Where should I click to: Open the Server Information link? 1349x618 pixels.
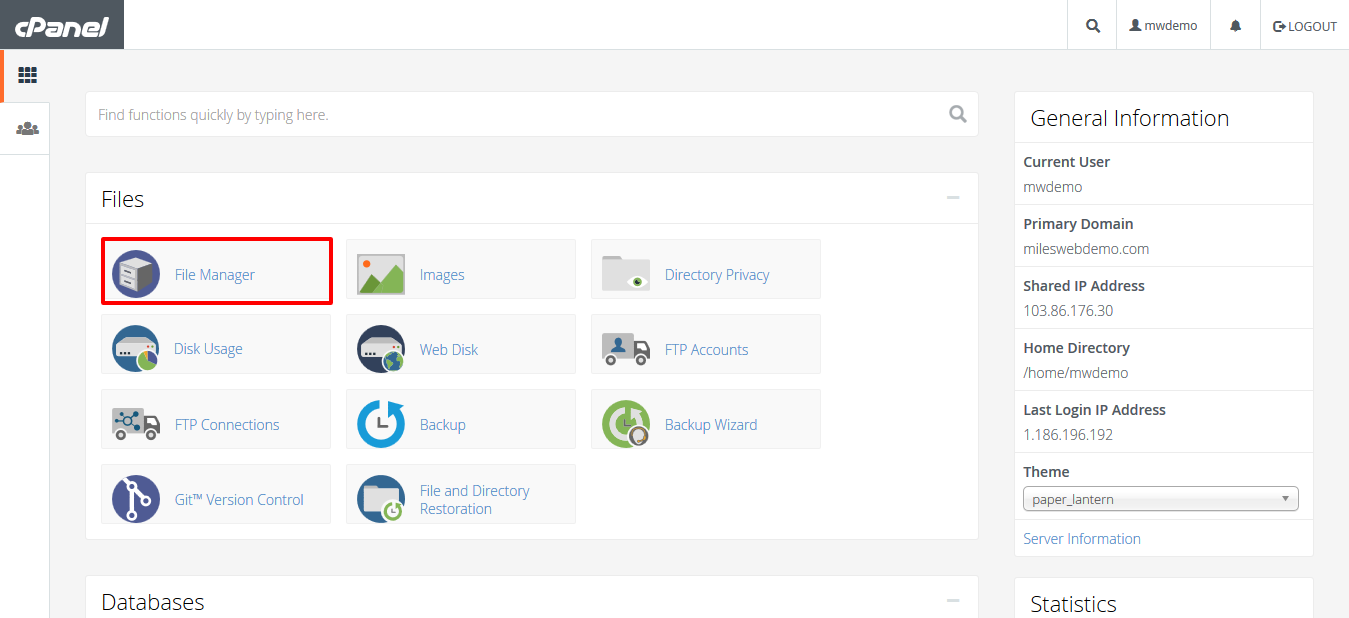point(1082,538)
